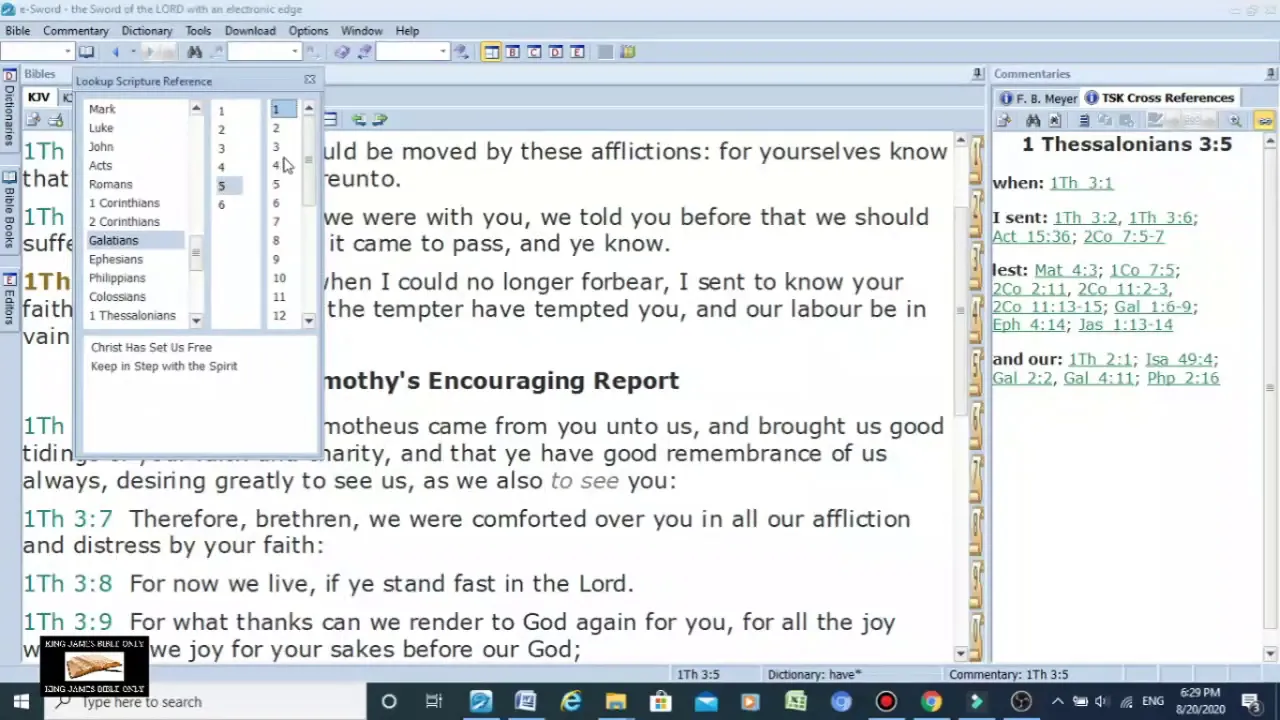Click the commentary list view icon

[1083, 120]
